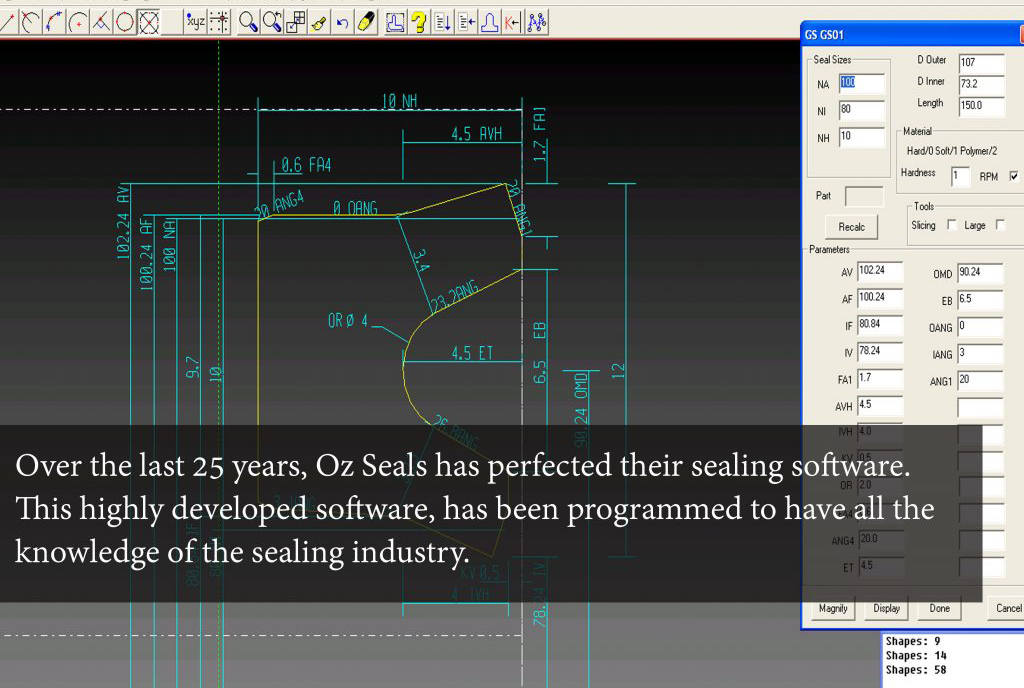The width and height of the screenshot is (1024, 688).
Task: Click the EB parameter field
Action: click(980, 300)
